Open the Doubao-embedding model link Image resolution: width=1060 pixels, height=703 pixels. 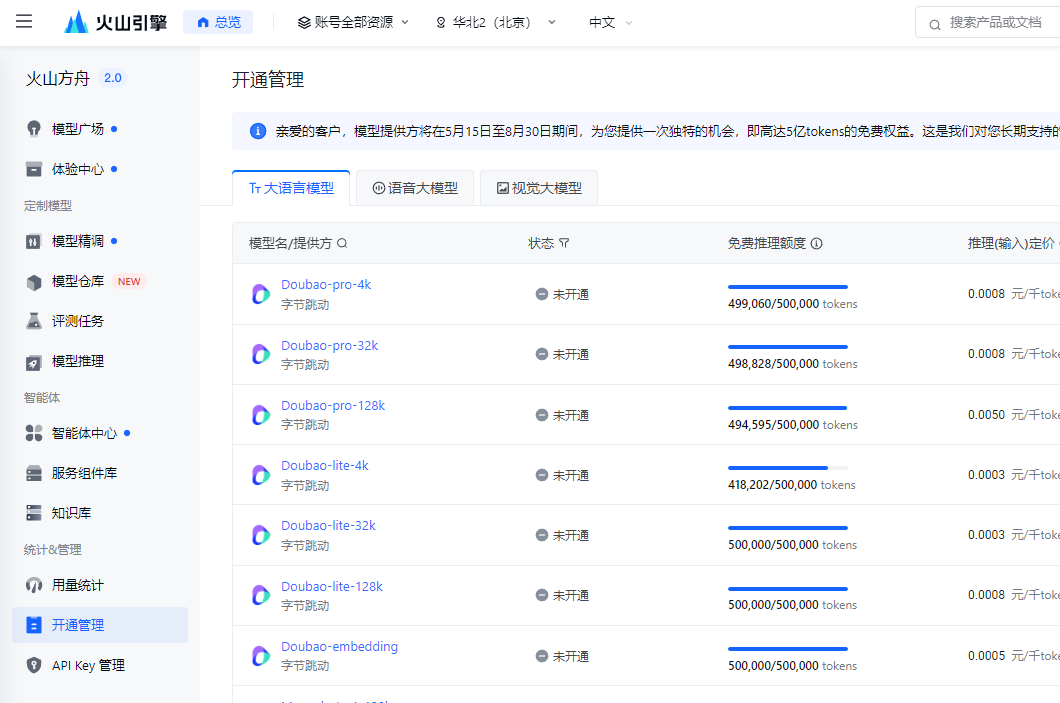(x=339, y=647)
